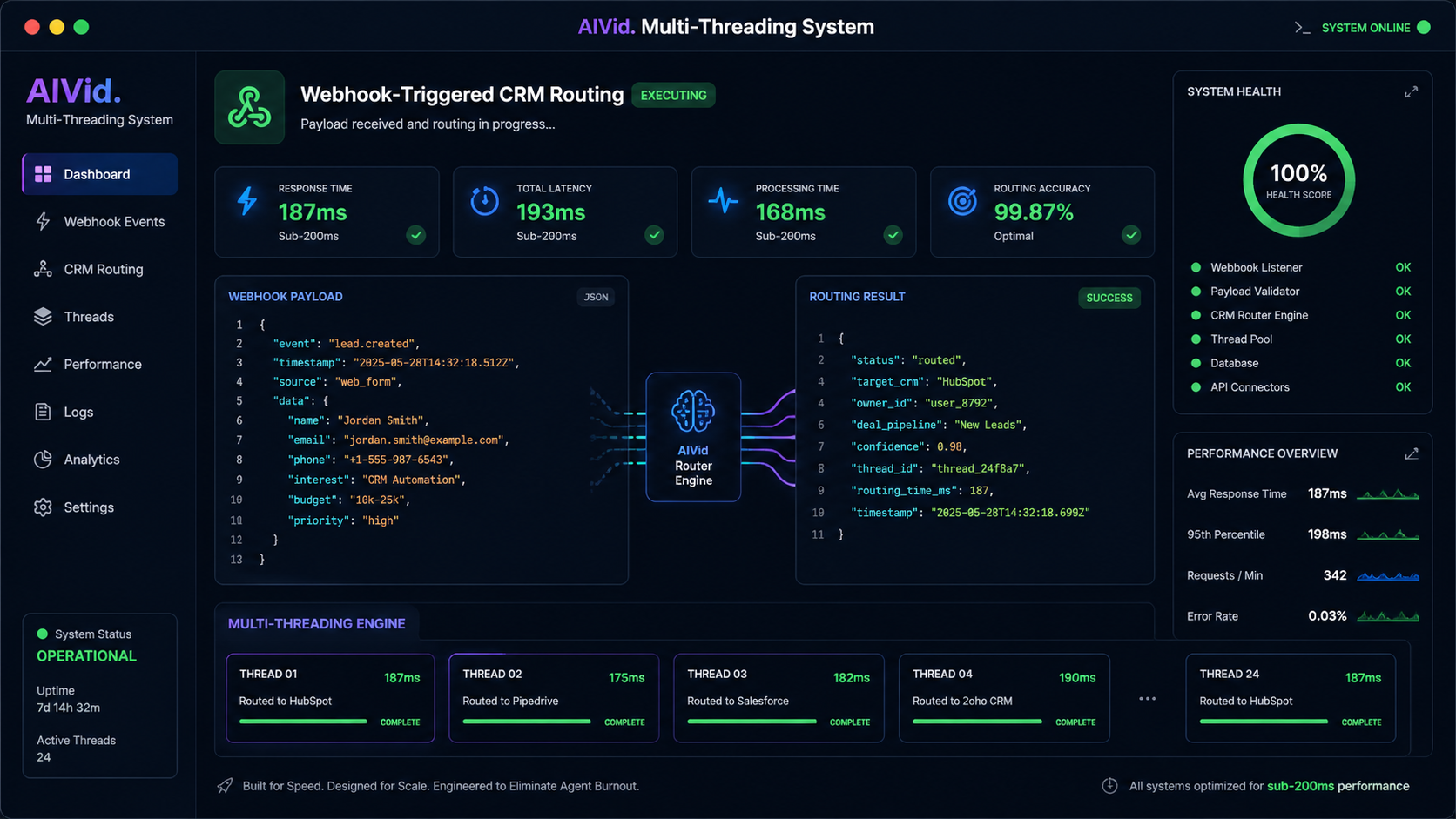Click the "OPERATIONAL" system status text
This screenshot has height=819, width=1456.
[x=86, y=656]
